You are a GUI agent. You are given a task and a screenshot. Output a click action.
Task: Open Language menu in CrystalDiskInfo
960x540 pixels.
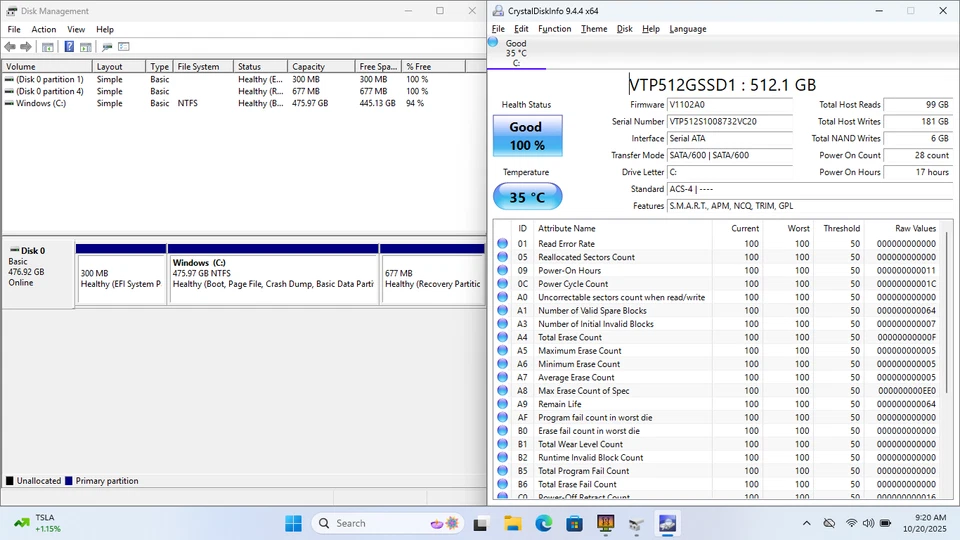click(688, 29)
